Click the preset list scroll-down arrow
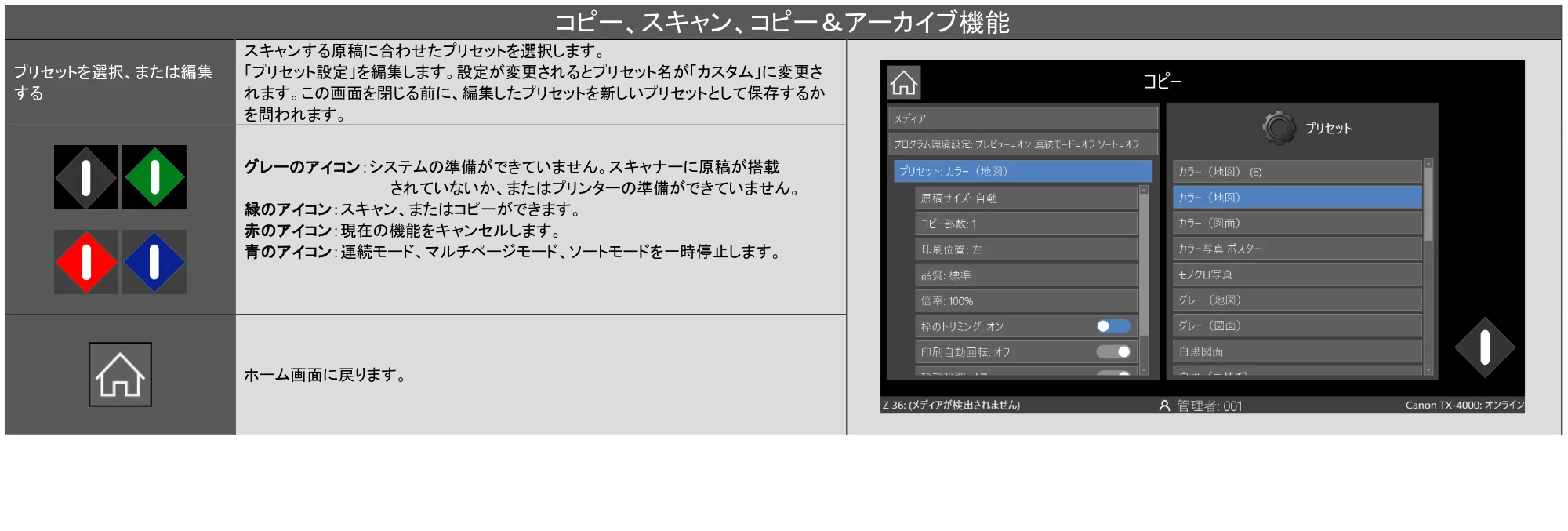Image resolution: width=1568 pixels, height=531 pixels. click(x=1428, y=370)
